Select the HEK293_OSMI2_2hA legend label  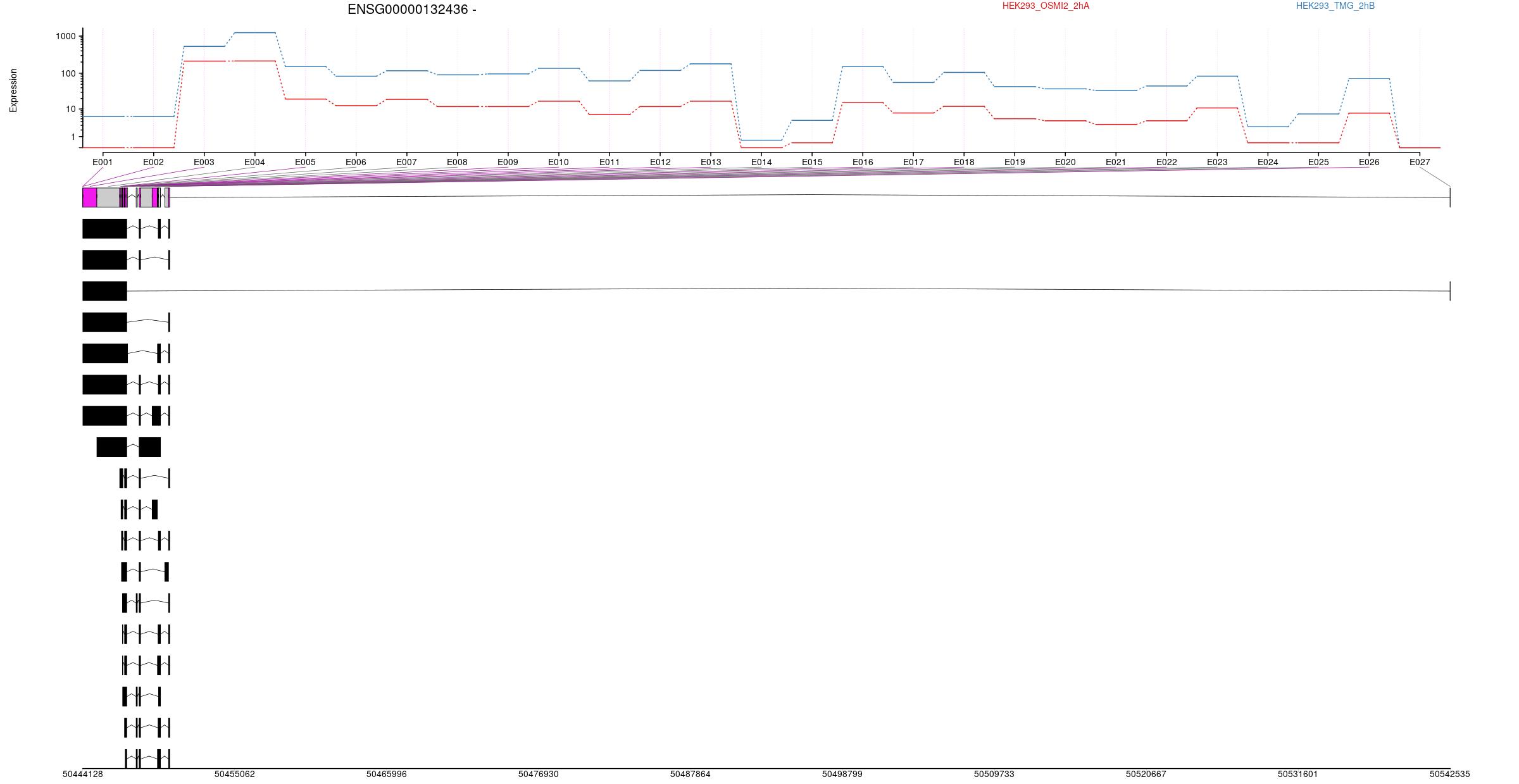pos(1046,6)
